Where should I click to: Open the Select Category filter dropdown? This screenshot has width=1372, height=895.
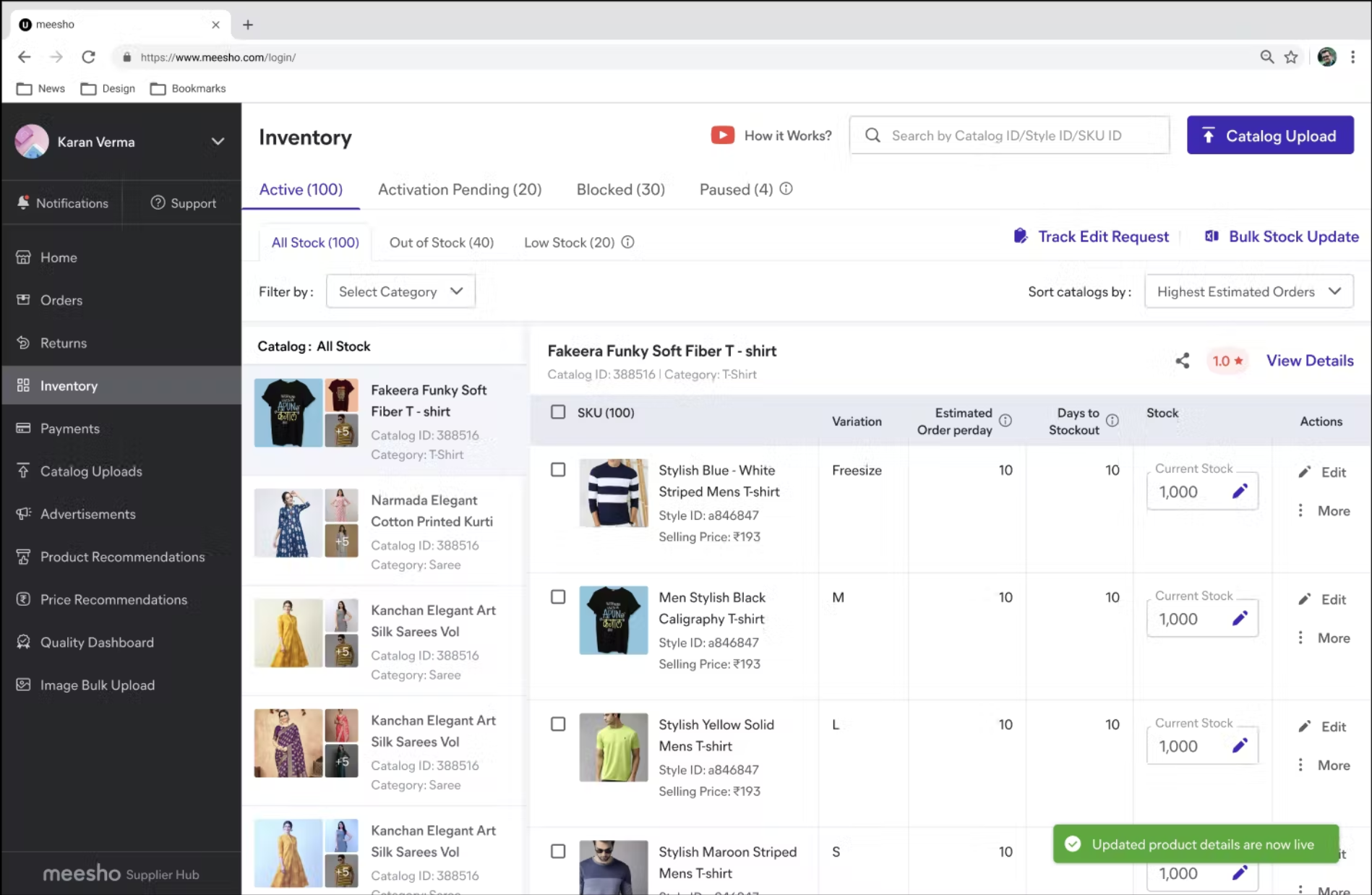(400, 291)
